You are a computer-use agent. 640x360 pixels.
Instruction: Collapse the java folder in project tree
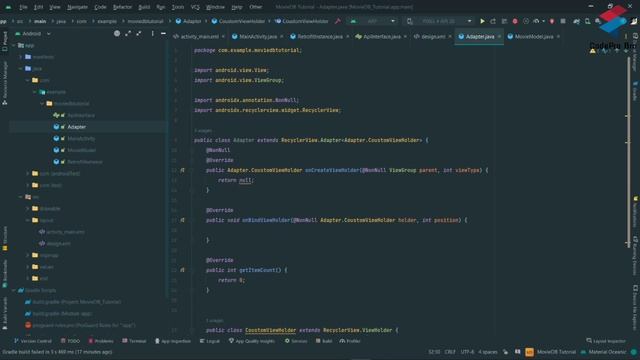(x=21, y=69)
